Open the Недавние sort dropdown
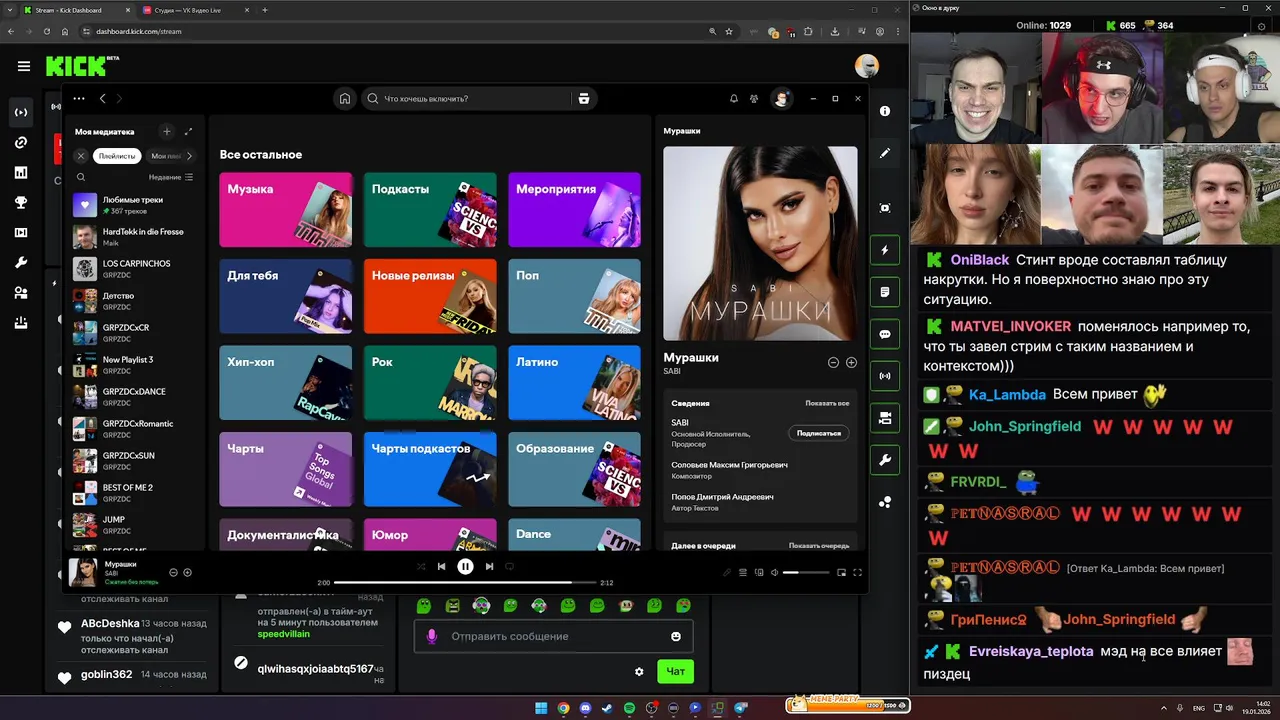The width and height of the screenshot is (1280, 720). tap(170, 177)
